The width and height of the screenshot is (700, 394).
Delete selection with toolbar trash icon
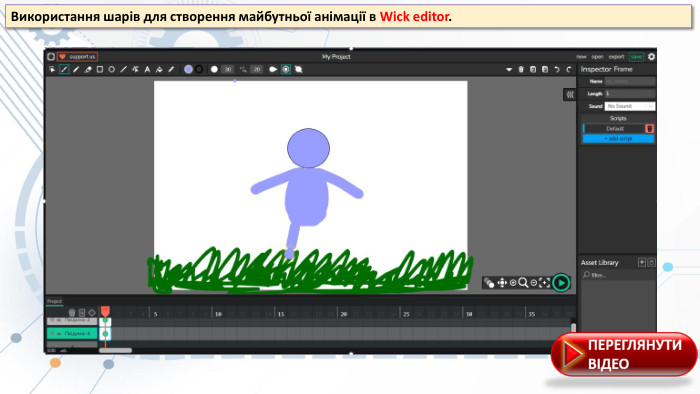pos(521,69)
